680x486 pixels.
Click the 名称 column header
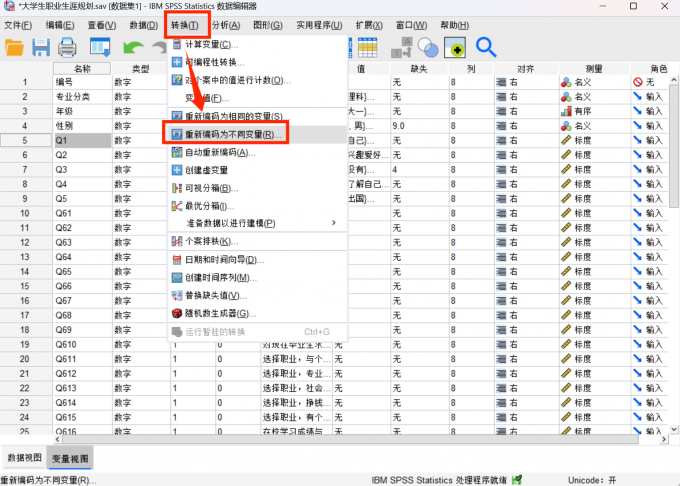[82, 69]
